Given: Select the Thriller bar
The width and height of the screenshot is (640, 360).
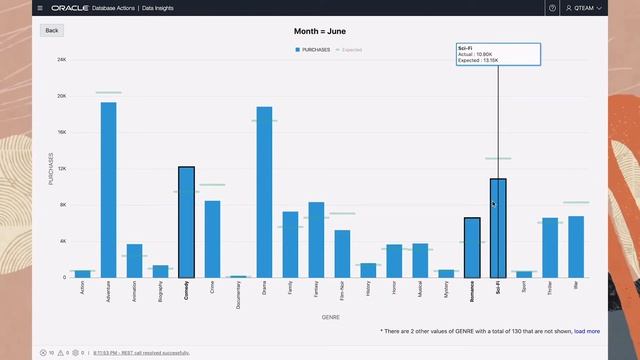Looking at the screenshot, I should pos(550,248).
